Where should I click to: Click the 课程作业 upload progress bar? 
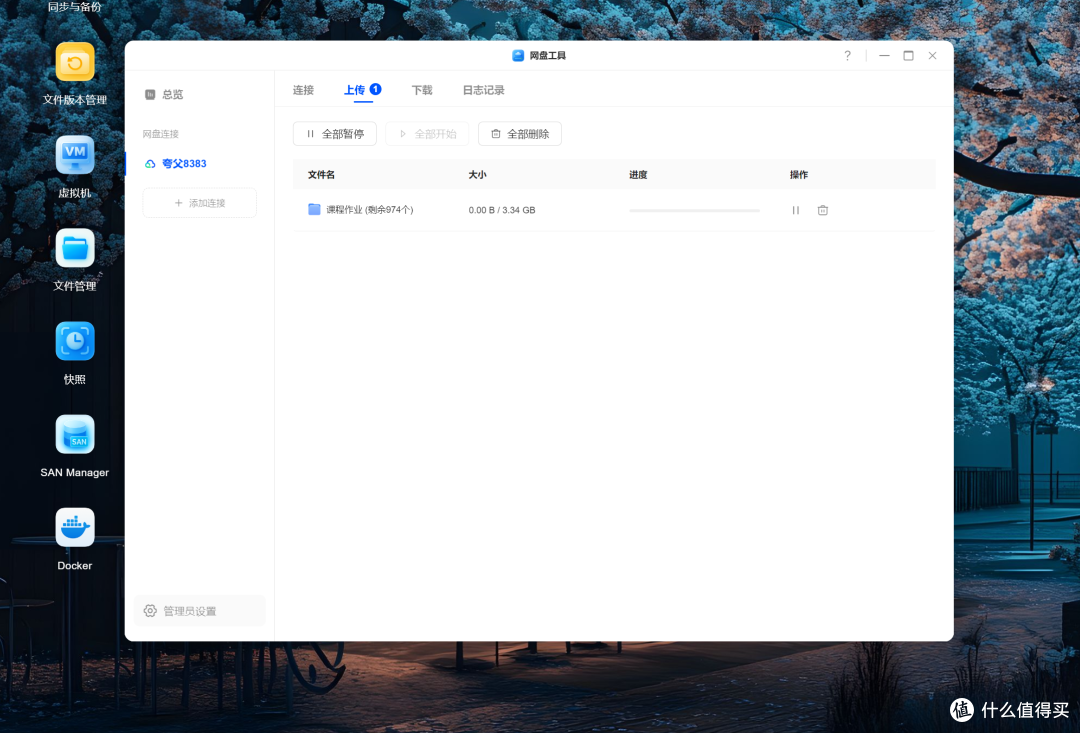[x=694, y=210]
